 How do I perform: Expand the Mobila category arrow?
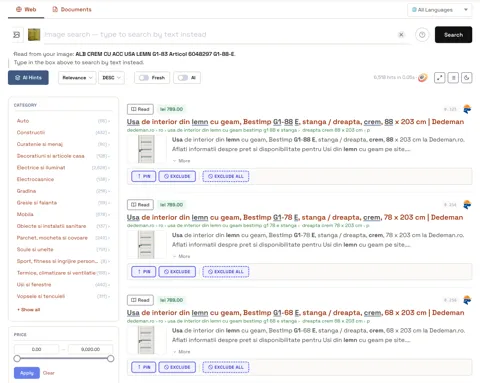point(109,215)
